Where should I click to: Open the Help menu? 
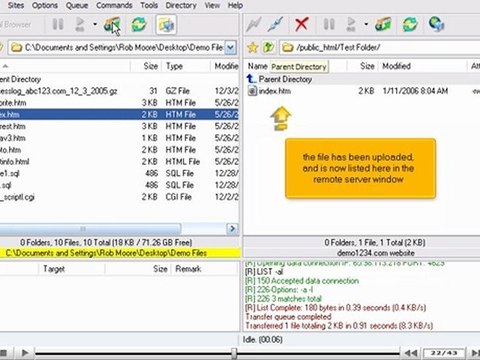coord(235,5)
